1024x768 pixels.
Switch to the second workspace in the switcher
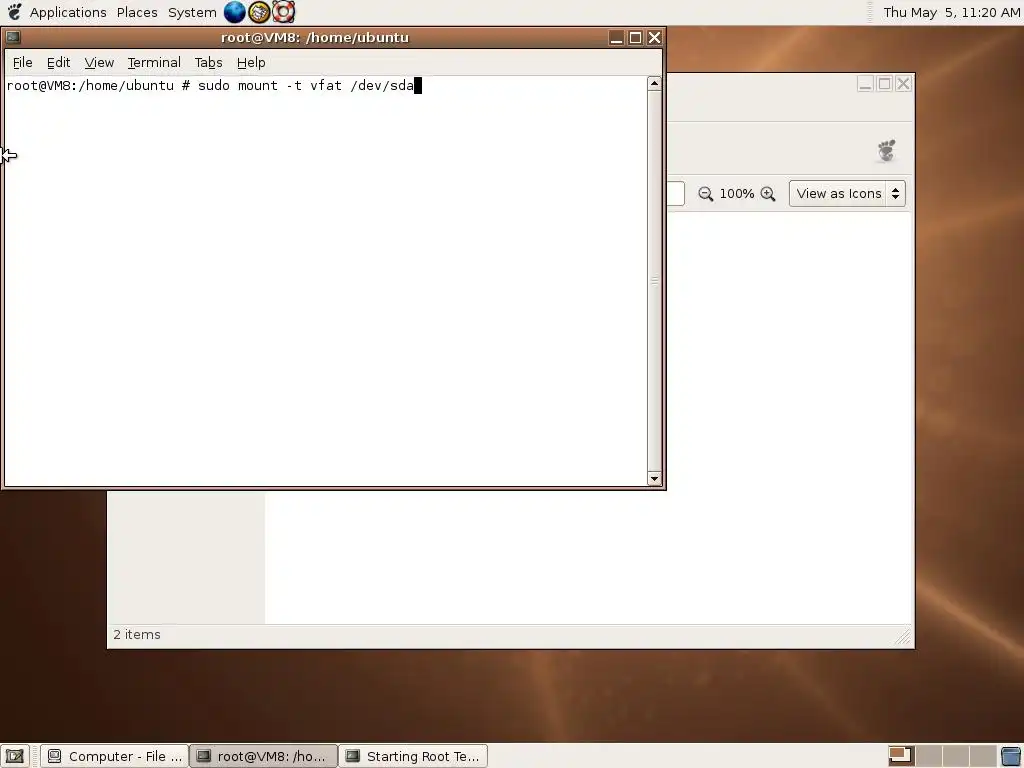[928, 756]
